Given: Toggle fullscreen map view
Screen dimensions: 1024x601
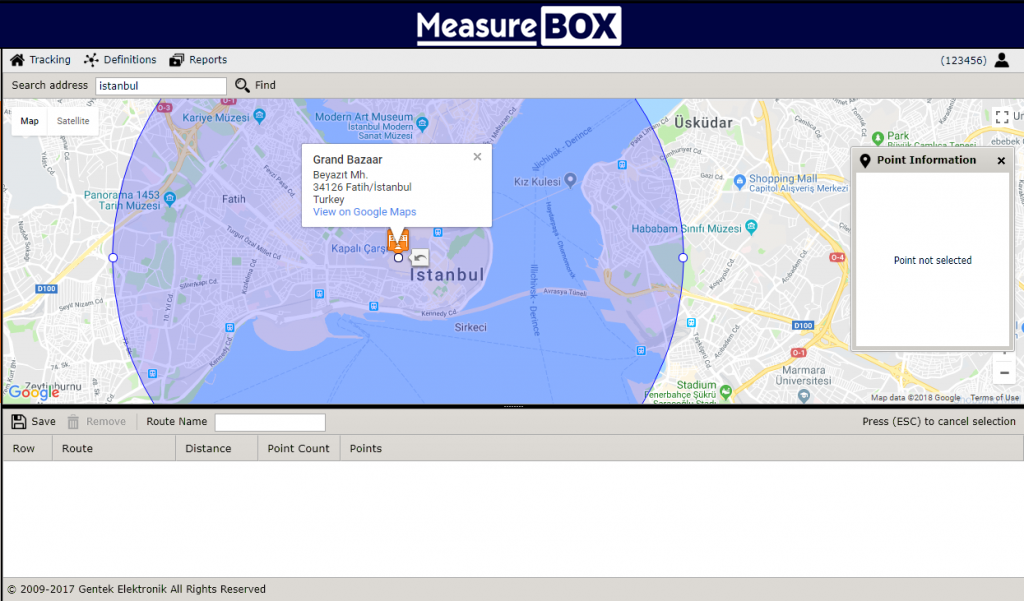Looking at the screenshot, I should (x=1002, y=117).
